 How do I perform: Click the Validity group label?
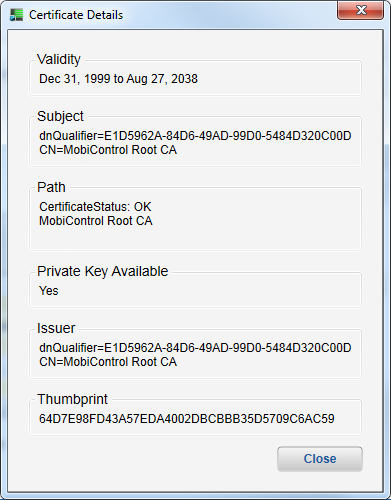pyautogui.click(x=59, y=59)
